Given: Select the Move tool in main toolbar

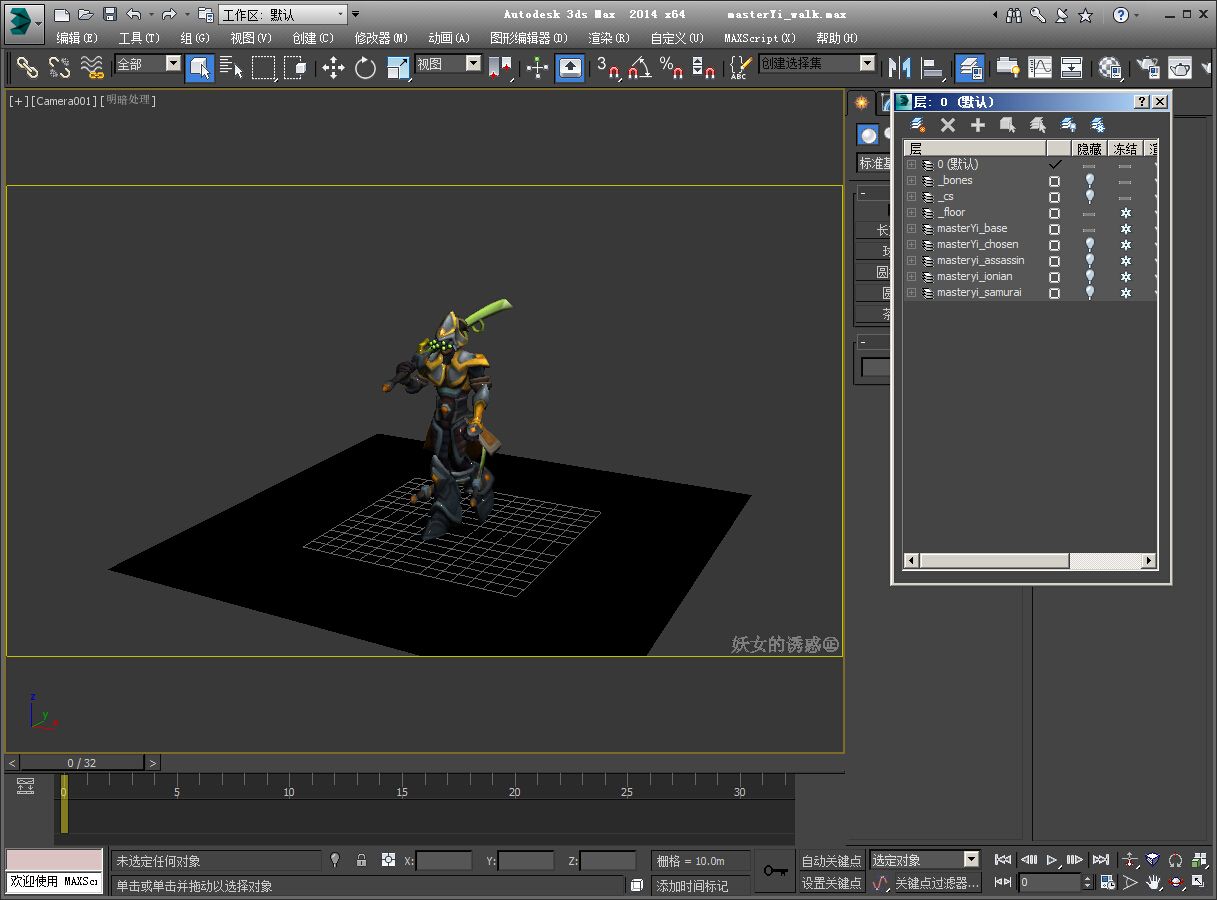Looking at the screenshot, I should click(x=333, y=68).
